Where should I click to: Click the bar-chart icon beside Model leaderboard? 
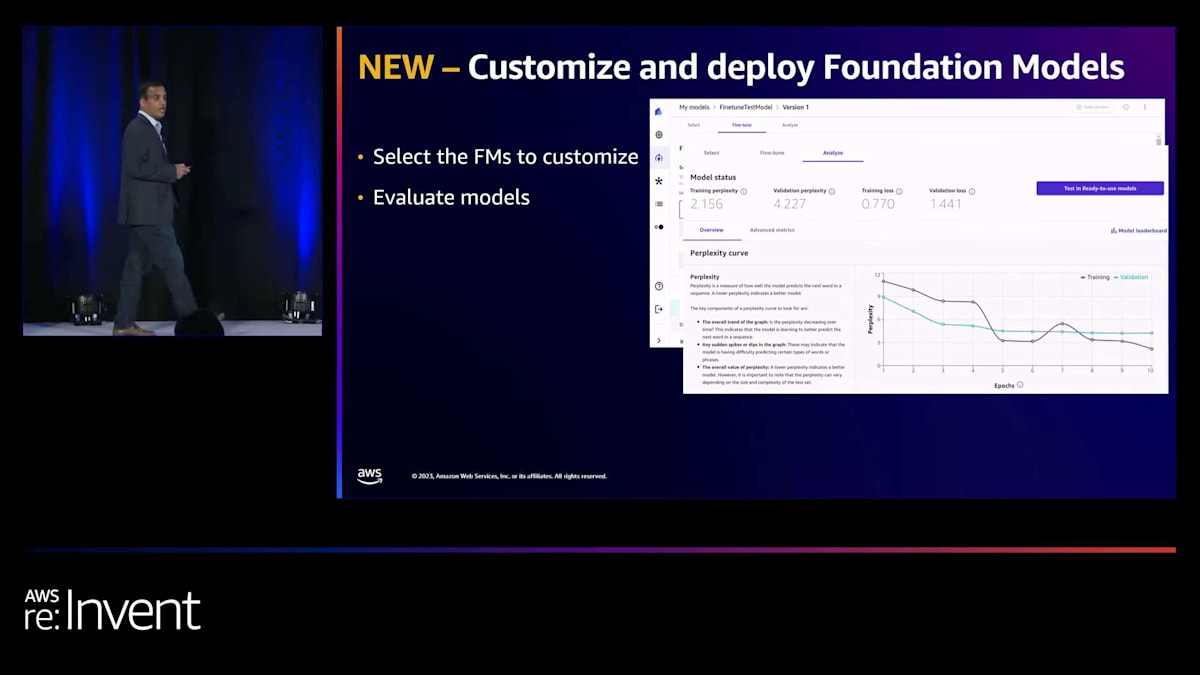pyautogui.click(x=1113, y=230)
